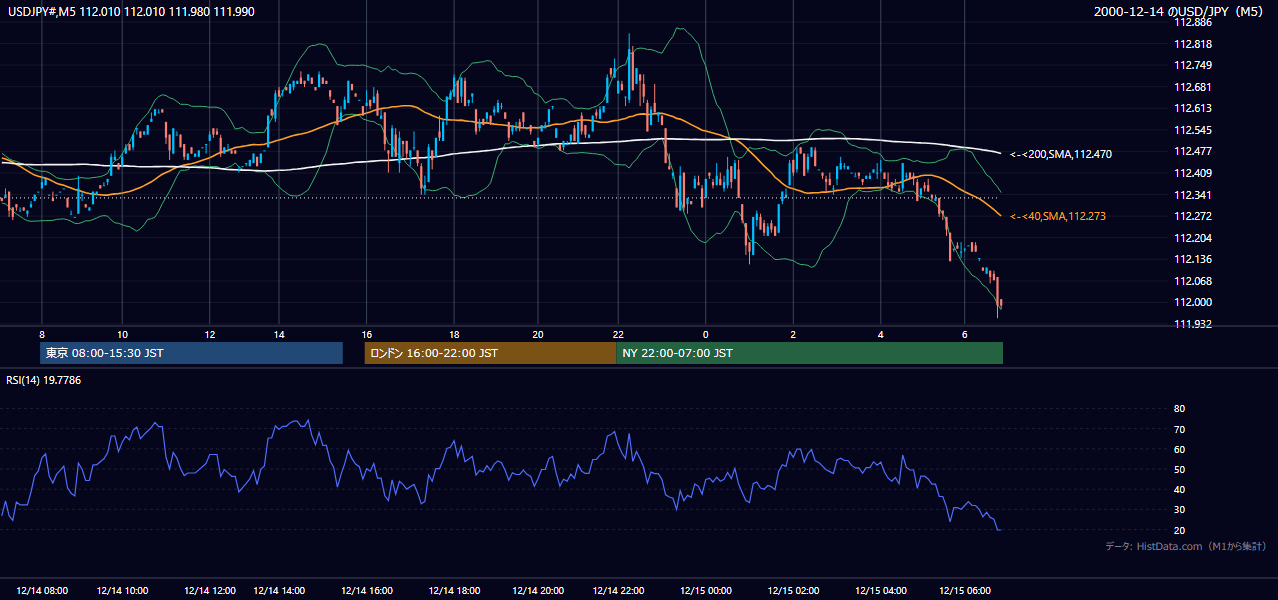The width and height of the screenshot is (1278, 600).
Task: Click price axis label 112.272
Action: click(1195, 216)
